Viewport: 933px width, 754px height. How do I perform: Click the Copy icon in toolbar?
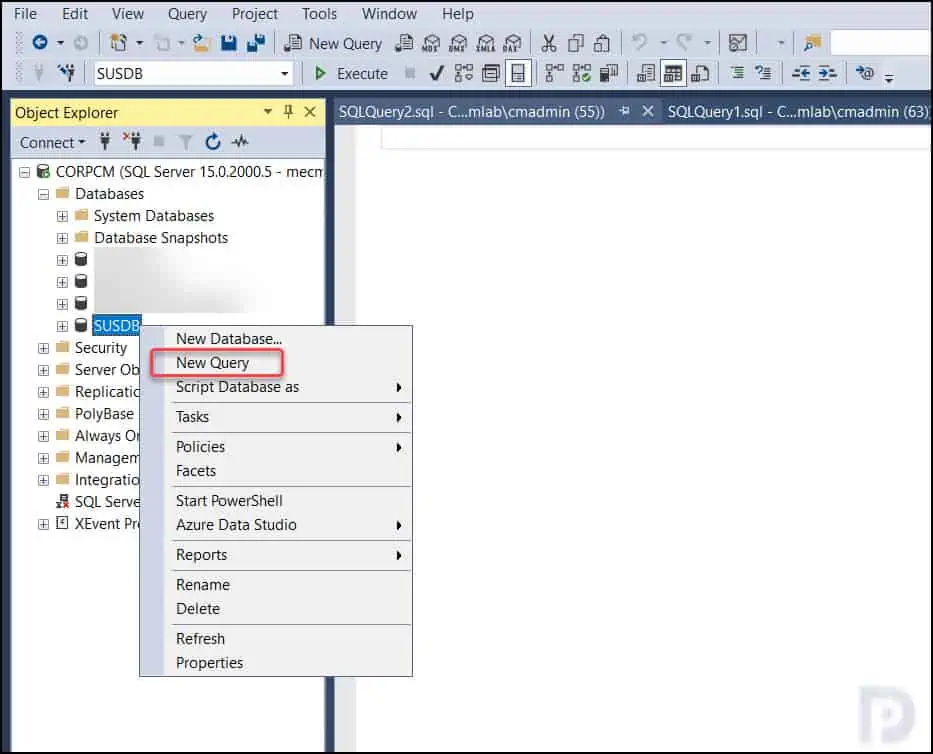tap(575, 43)
